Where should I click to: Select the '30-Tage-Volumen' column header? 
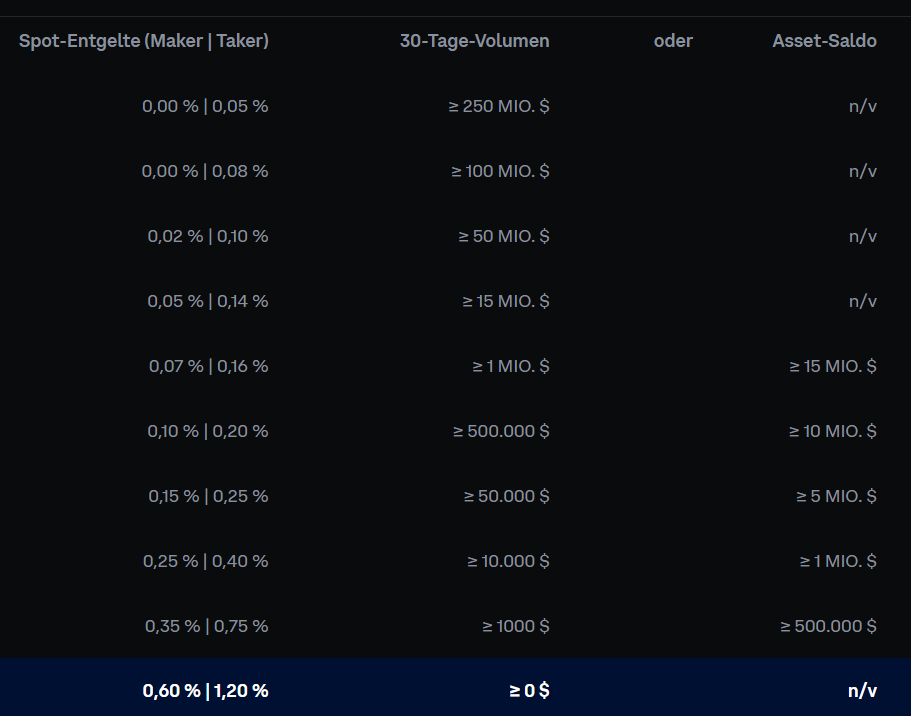(475, 41)
